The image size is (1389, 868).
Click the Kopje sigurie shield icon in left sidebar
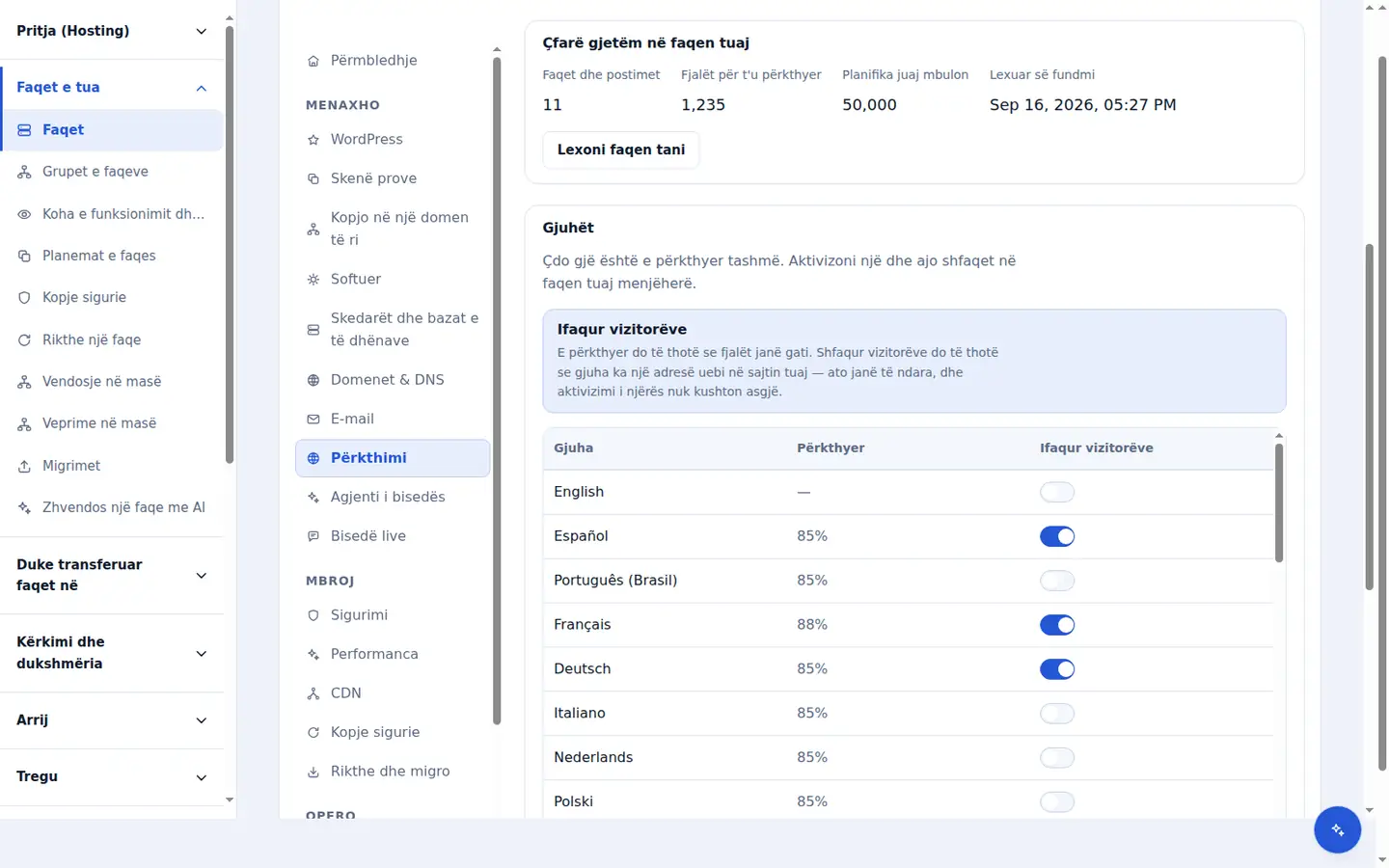(24, 298)
